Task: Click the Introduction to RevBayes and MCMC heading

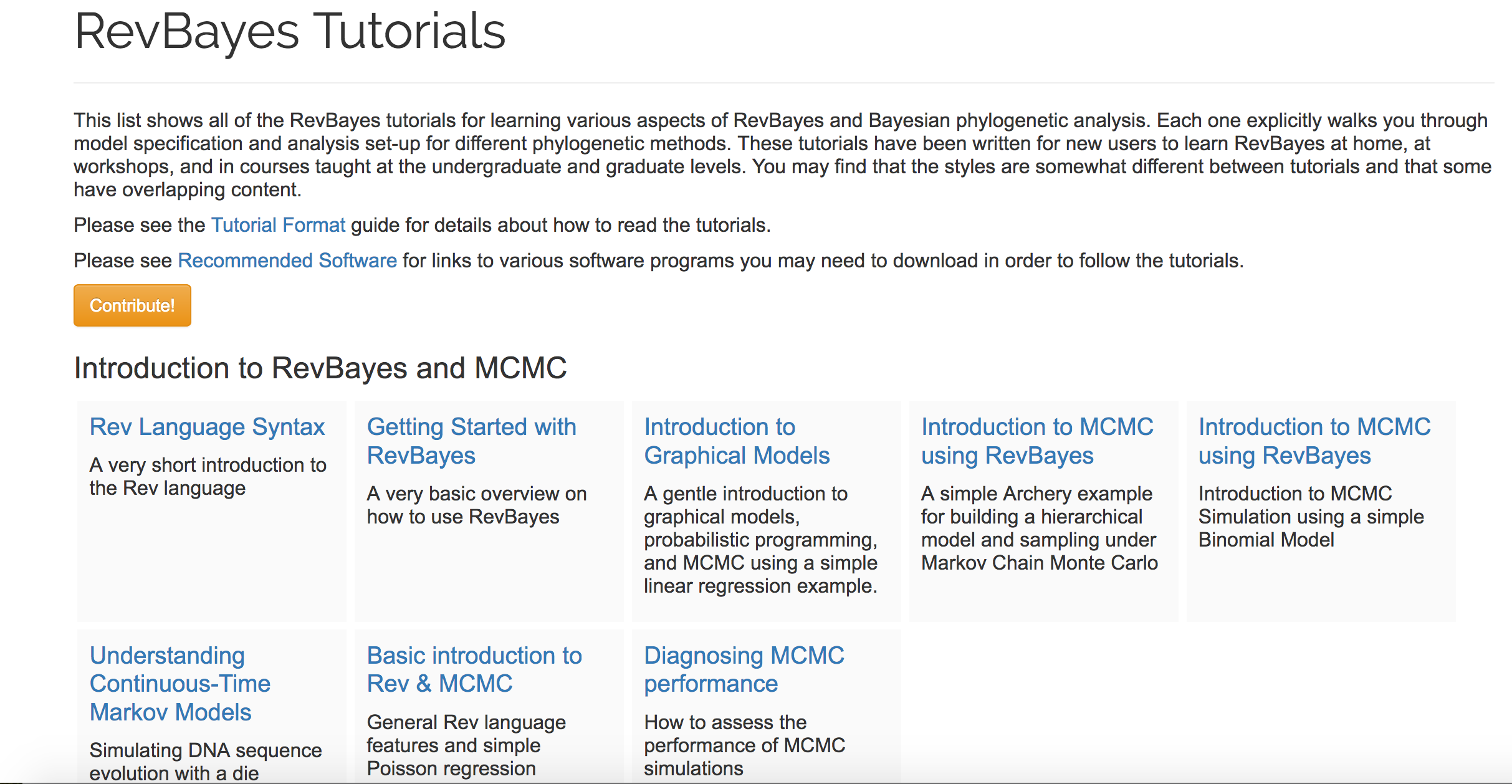Action: coord(320,368)
